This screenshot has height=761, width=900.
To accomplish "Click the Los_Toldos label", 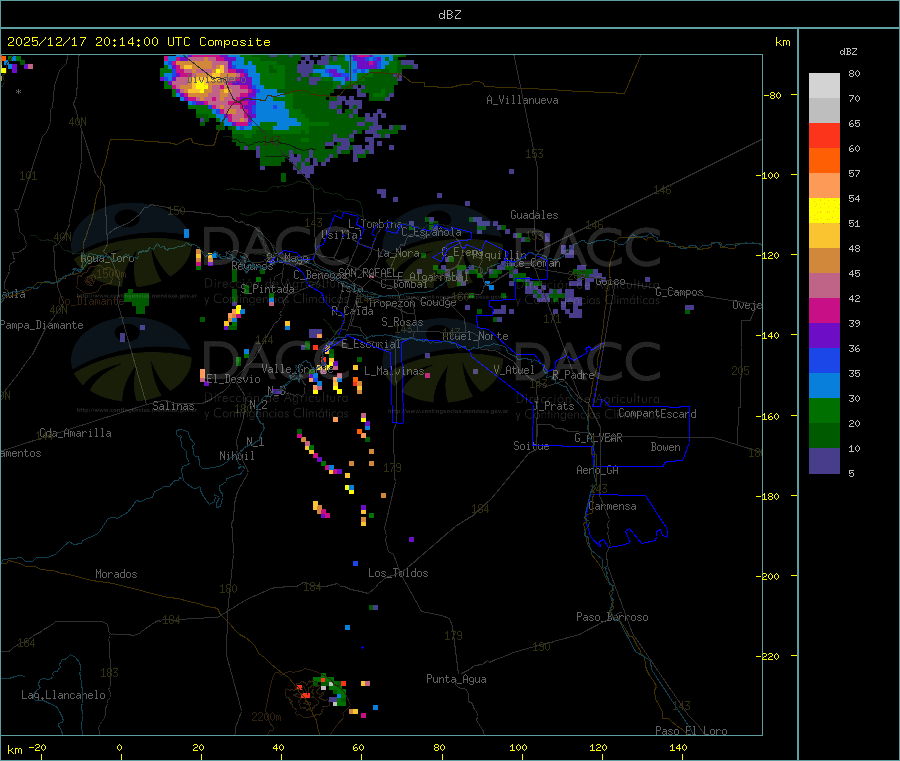I will click(x=398, y=573).
